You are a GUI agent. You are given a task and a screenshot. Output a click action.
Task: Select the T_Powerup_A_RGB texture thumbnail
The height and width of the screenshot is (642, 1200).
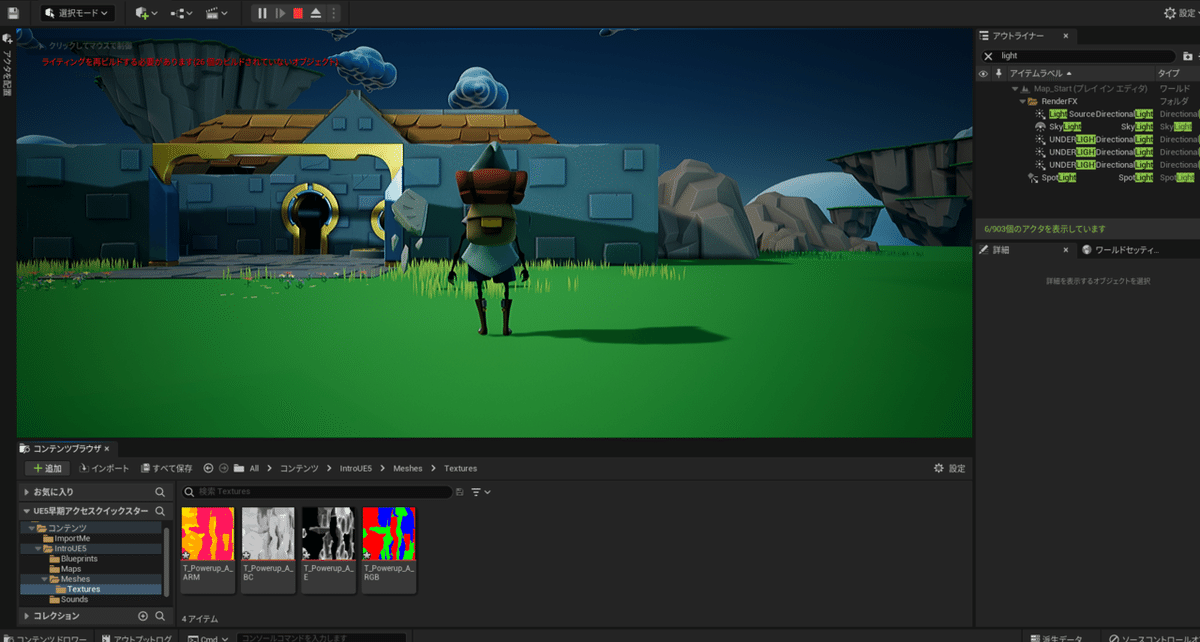pyautogui.click(x=389, y=548)
